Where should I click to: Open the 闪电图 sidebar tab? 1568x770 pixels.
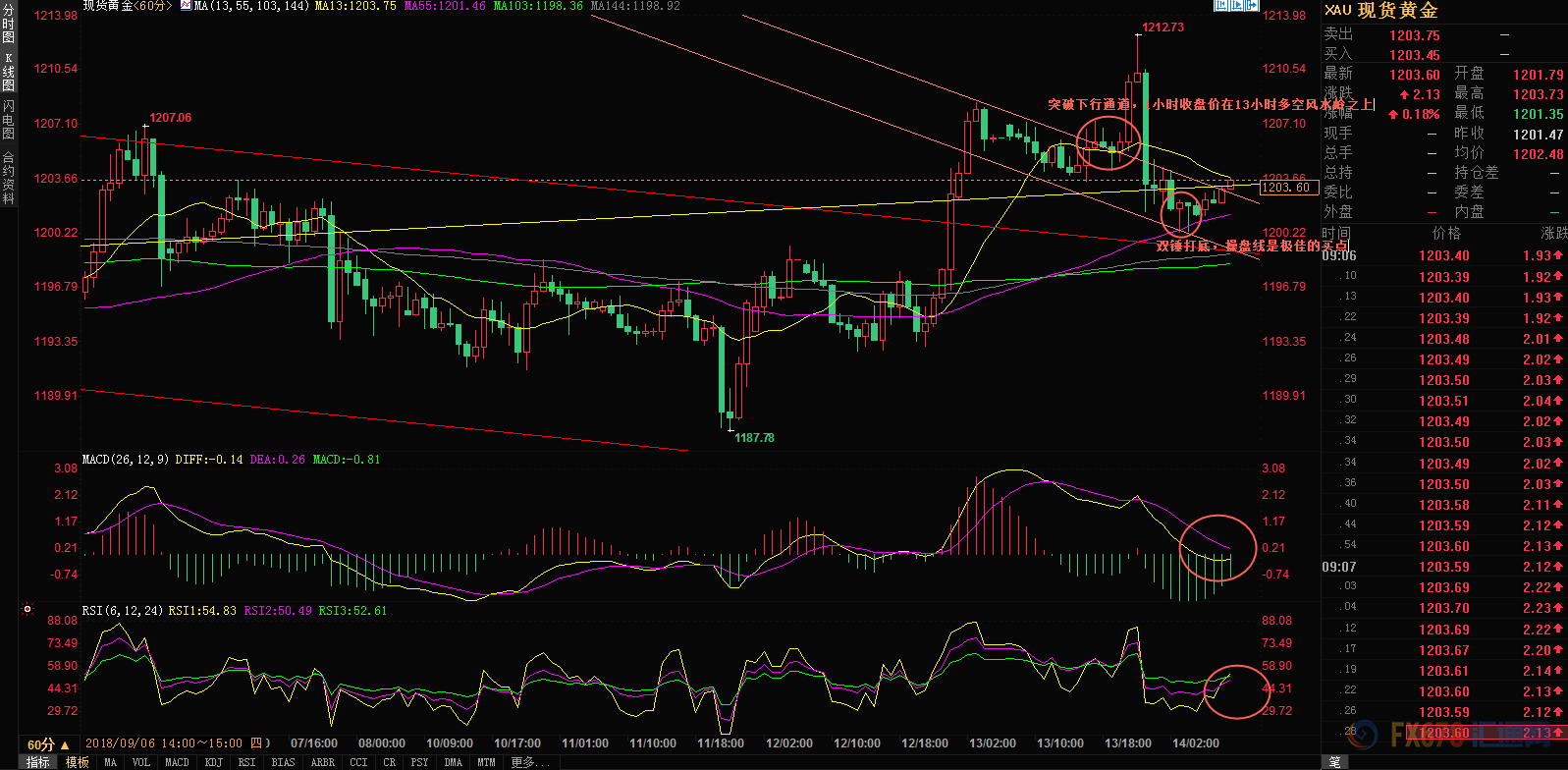point(9,121)
